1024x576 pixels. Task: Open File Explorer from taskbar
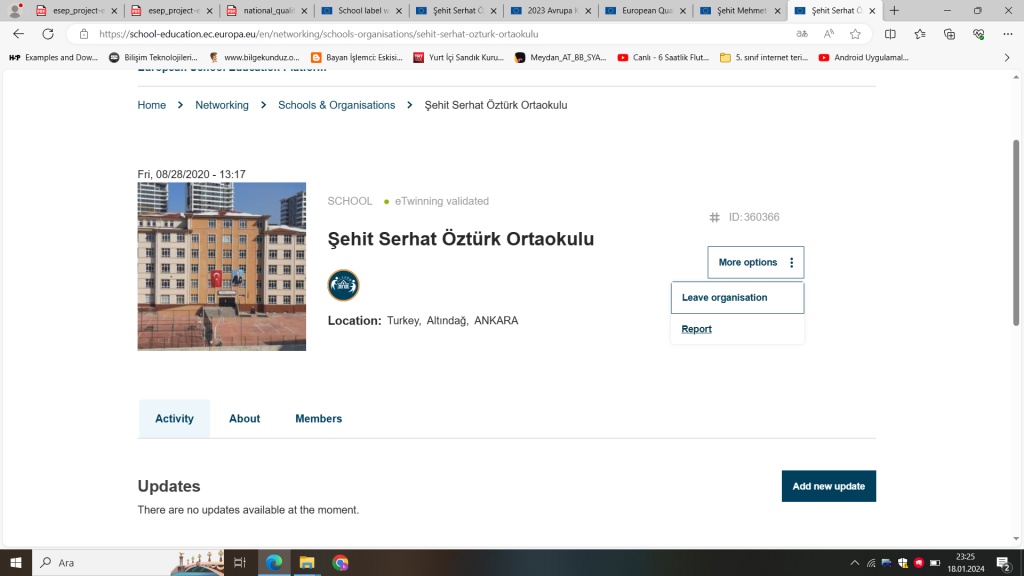[307, 562]
